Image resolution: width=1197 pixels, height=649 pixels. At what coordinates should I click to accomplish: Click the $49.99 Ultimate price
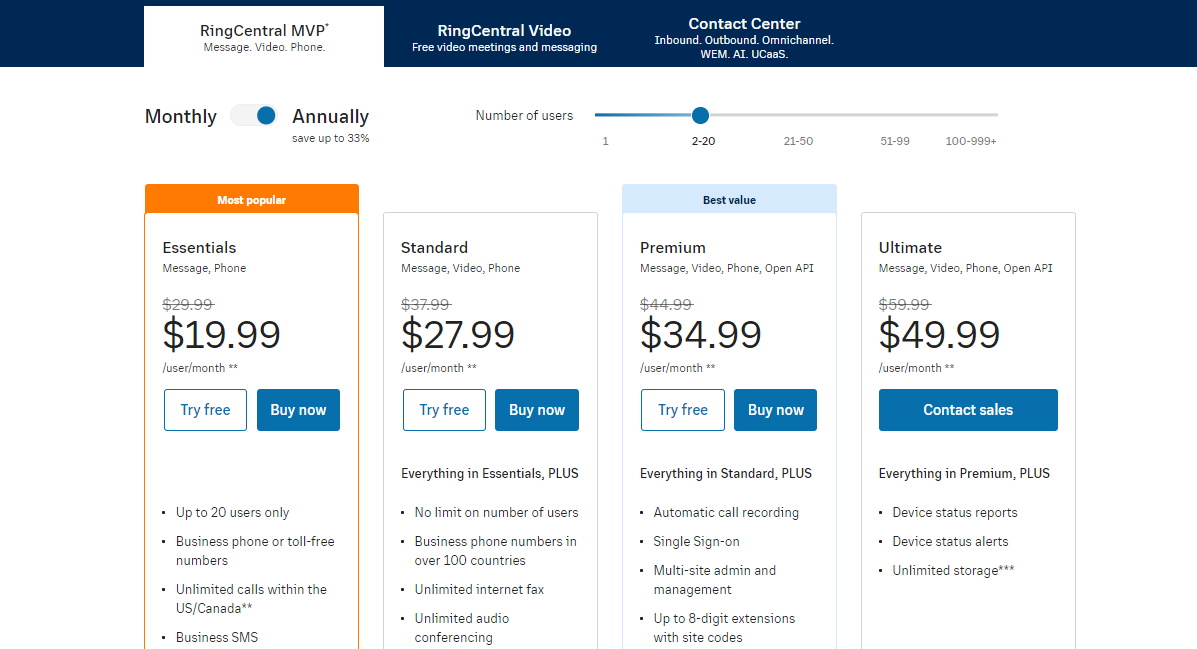939,334
